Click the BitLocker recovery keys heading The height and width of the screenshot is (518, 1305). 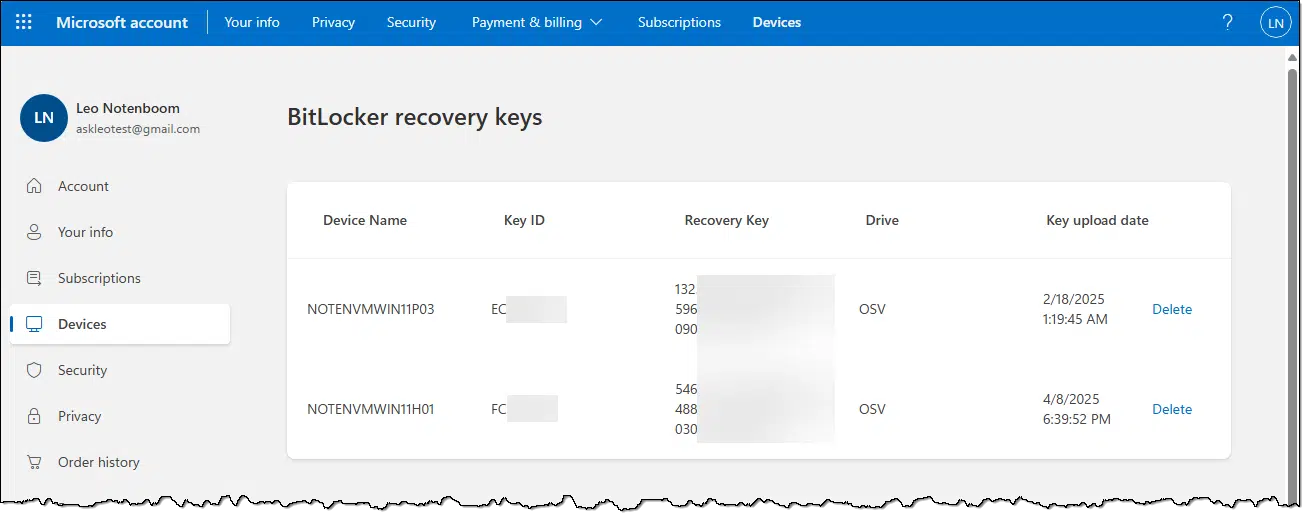(x=415, y=117)
